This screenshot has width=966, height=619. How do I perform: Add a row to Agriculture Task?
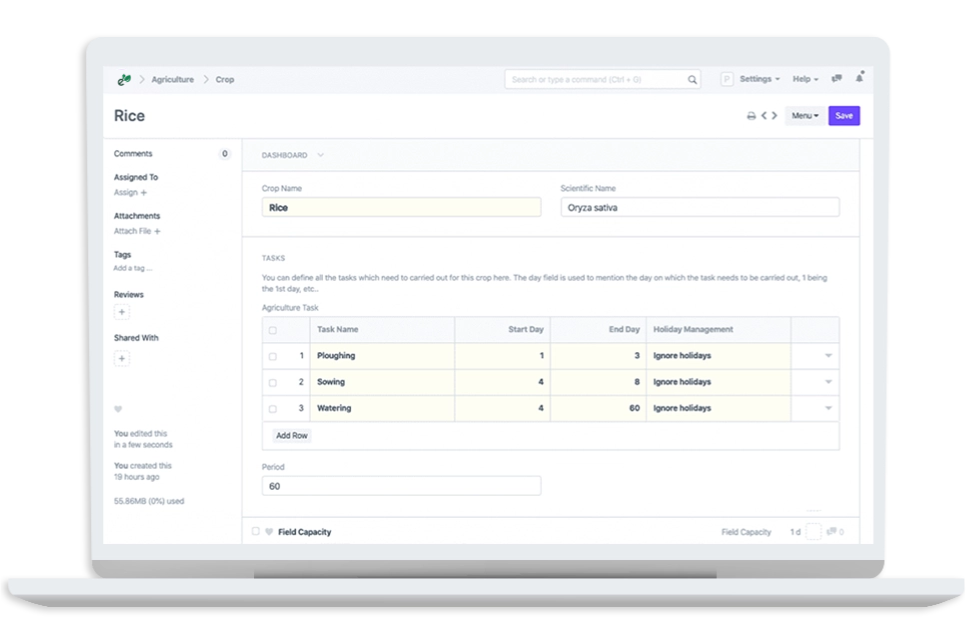click(291, 435)
